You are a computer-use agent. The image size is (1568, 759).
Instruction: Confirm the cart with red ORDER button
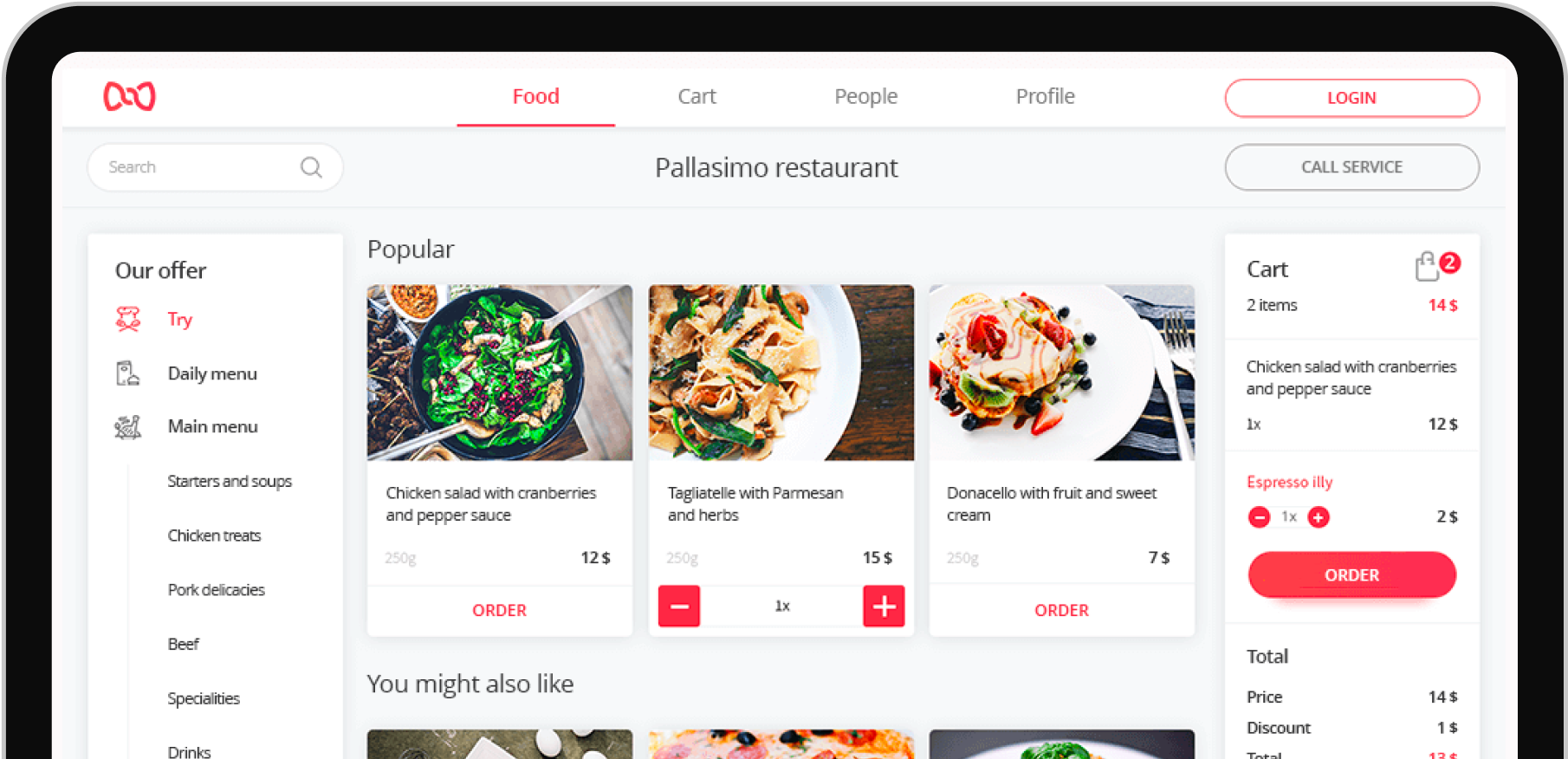(x=1352, y=574)
